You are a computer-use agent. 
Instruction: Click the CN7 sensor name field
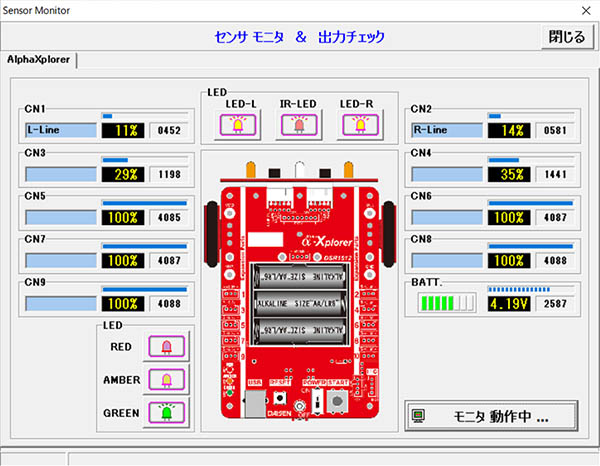point(61,261)
